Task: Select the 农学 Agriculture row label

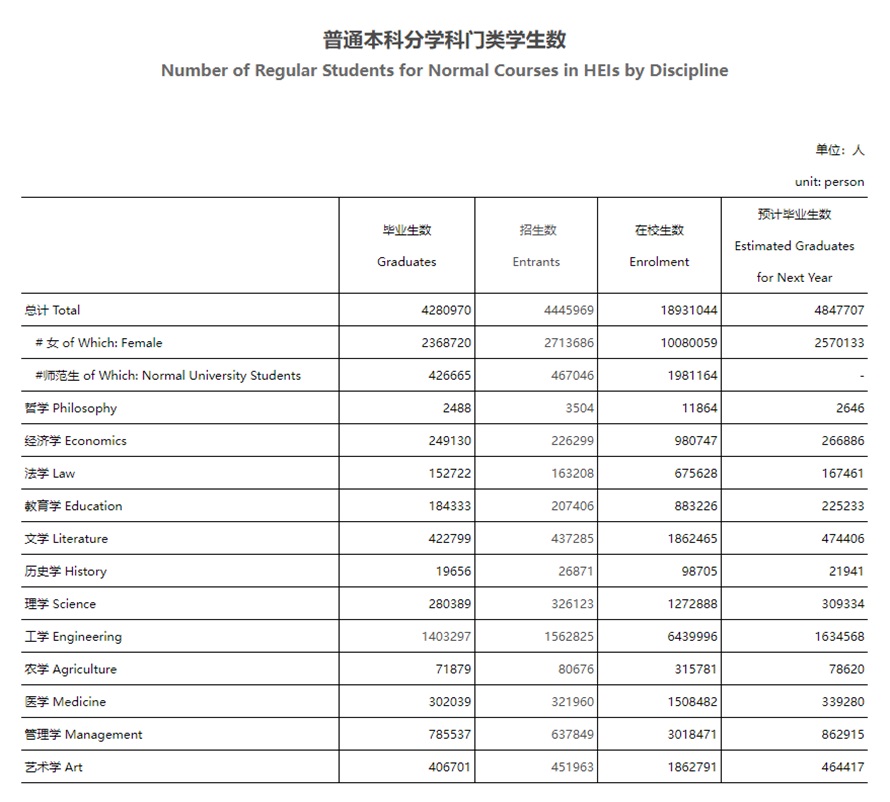Action: 70,669
